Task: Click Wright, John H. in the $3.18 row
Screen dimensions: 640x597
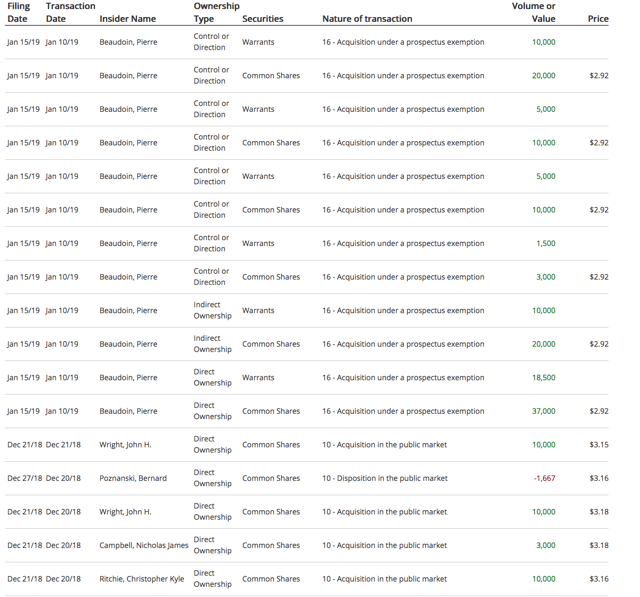Action: tap(125, 512)
